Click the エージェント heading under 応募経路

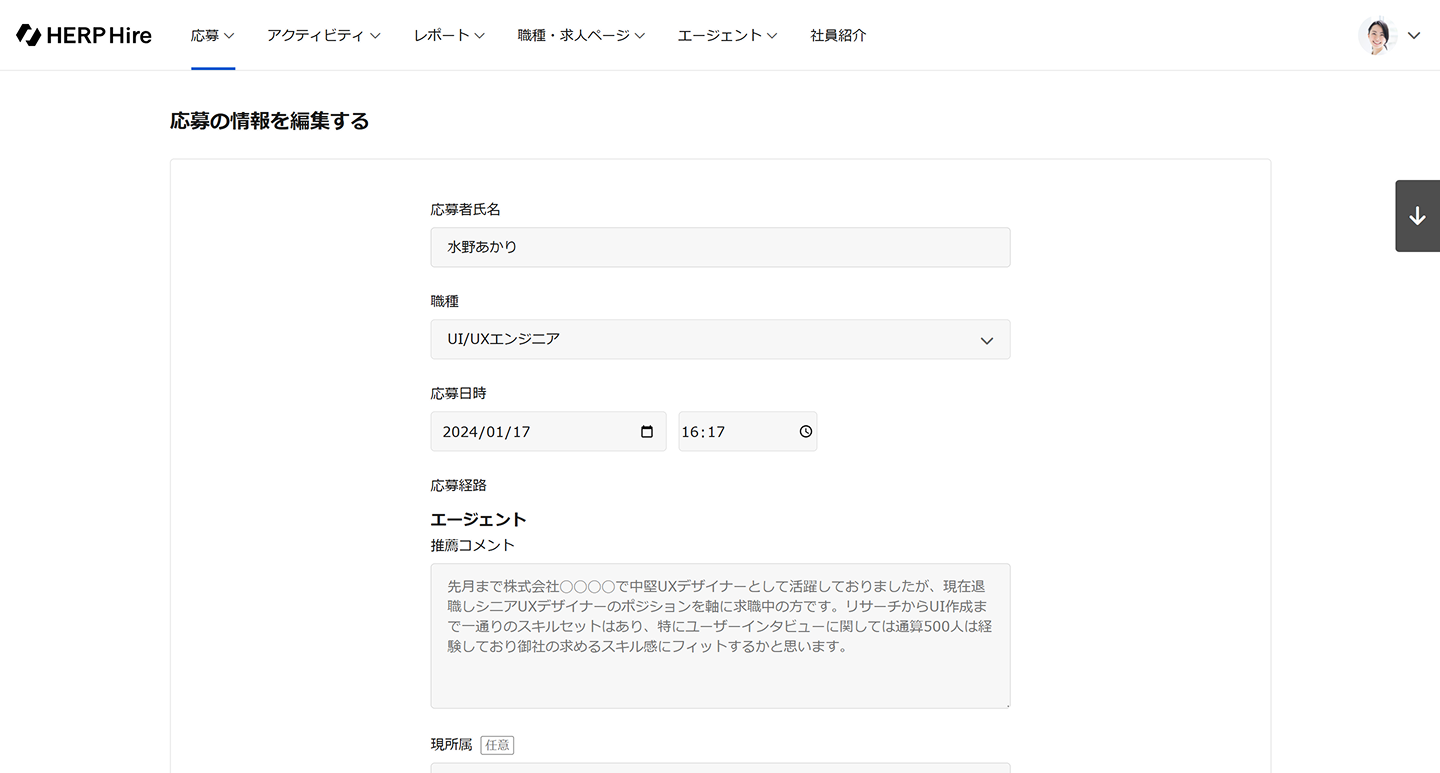479,519
